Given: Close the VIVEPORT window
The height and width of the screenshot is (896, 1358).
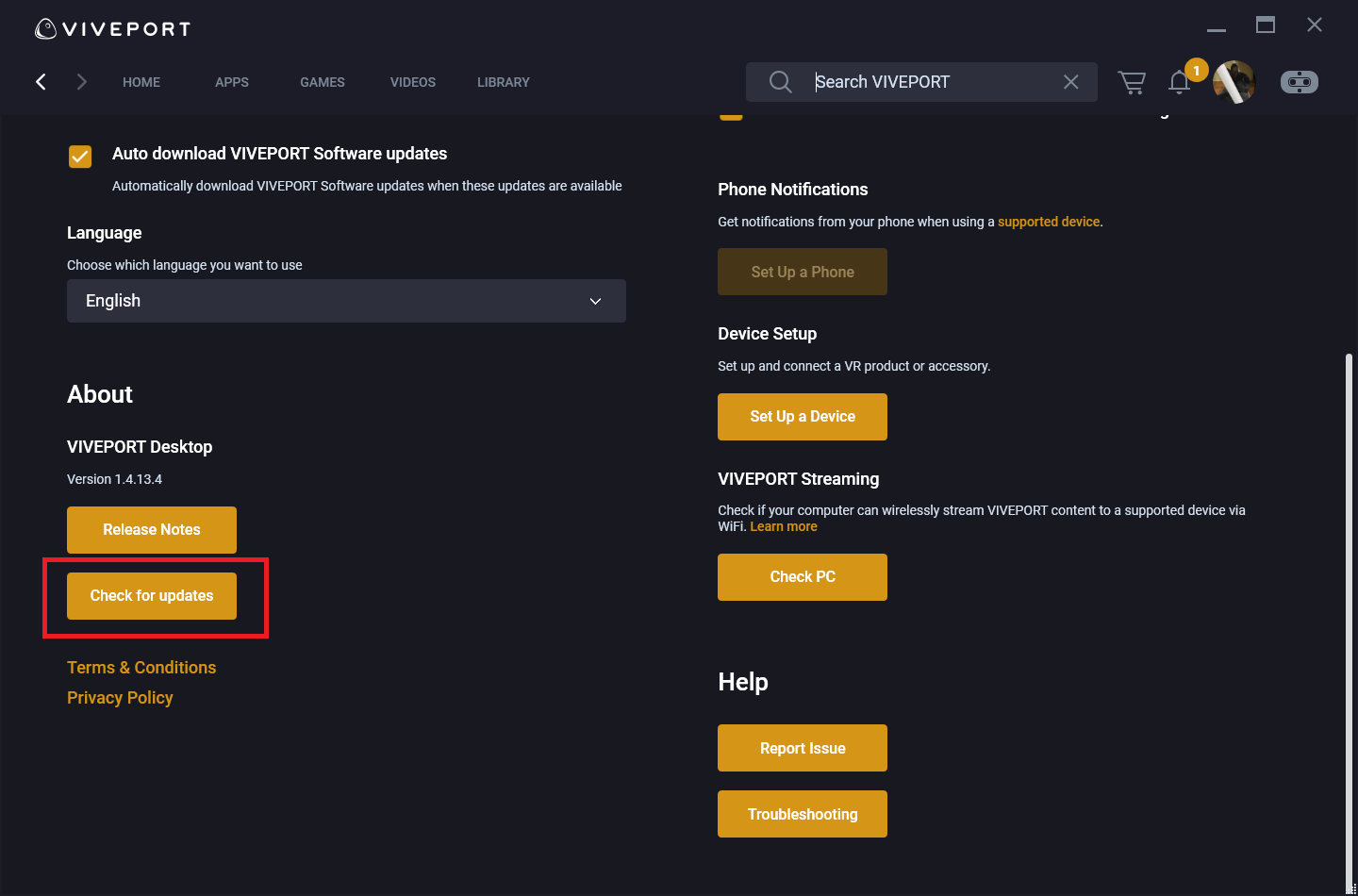Looking at the screenshot, I should [1315, 25].
